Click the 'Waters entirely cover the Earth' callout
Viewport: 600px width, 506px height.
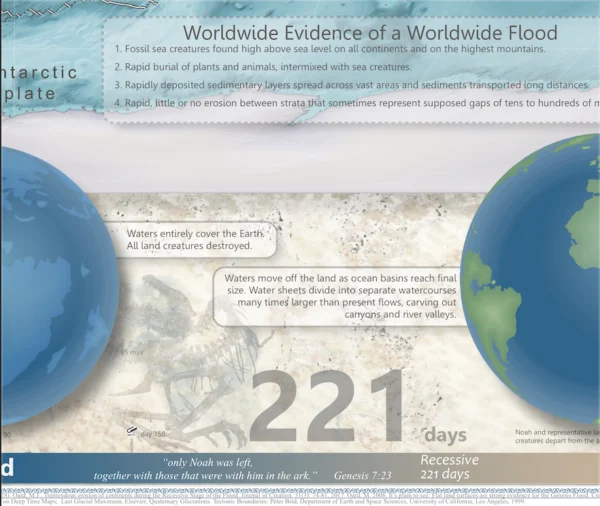pos(195,240)
